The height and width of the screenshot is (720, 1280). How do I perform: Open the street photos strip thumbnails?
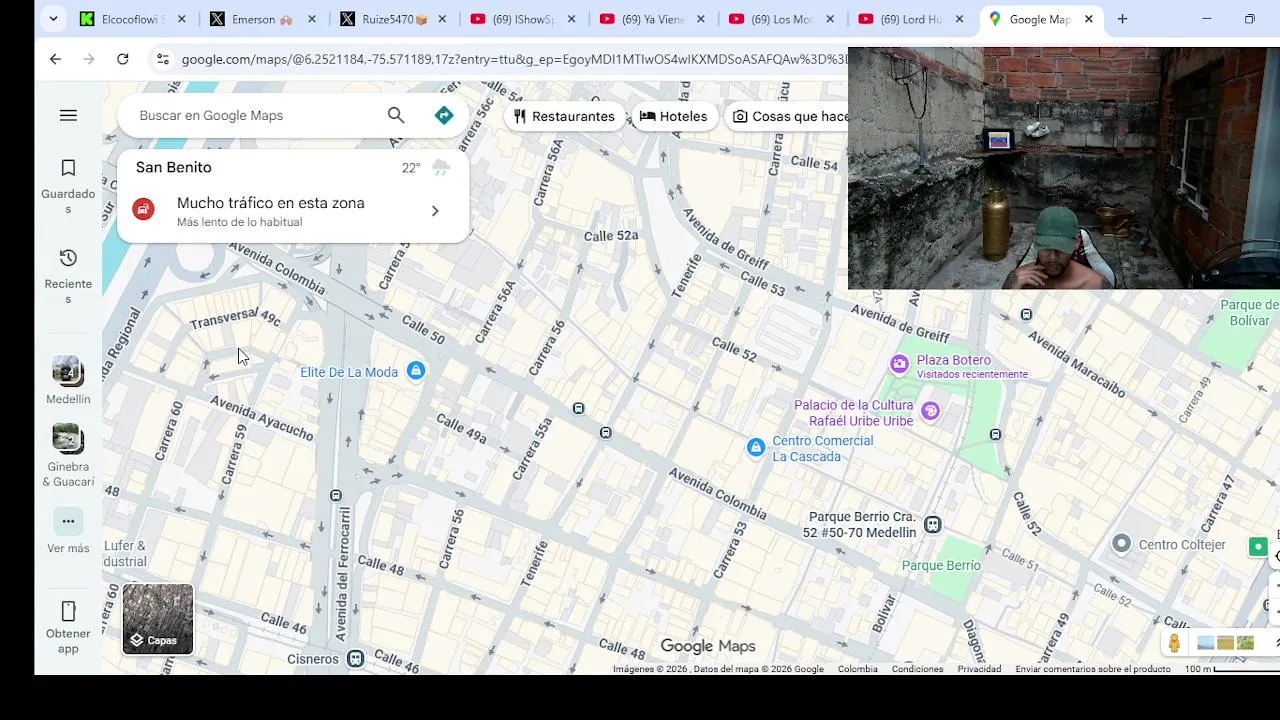[x=1225, y=643]
